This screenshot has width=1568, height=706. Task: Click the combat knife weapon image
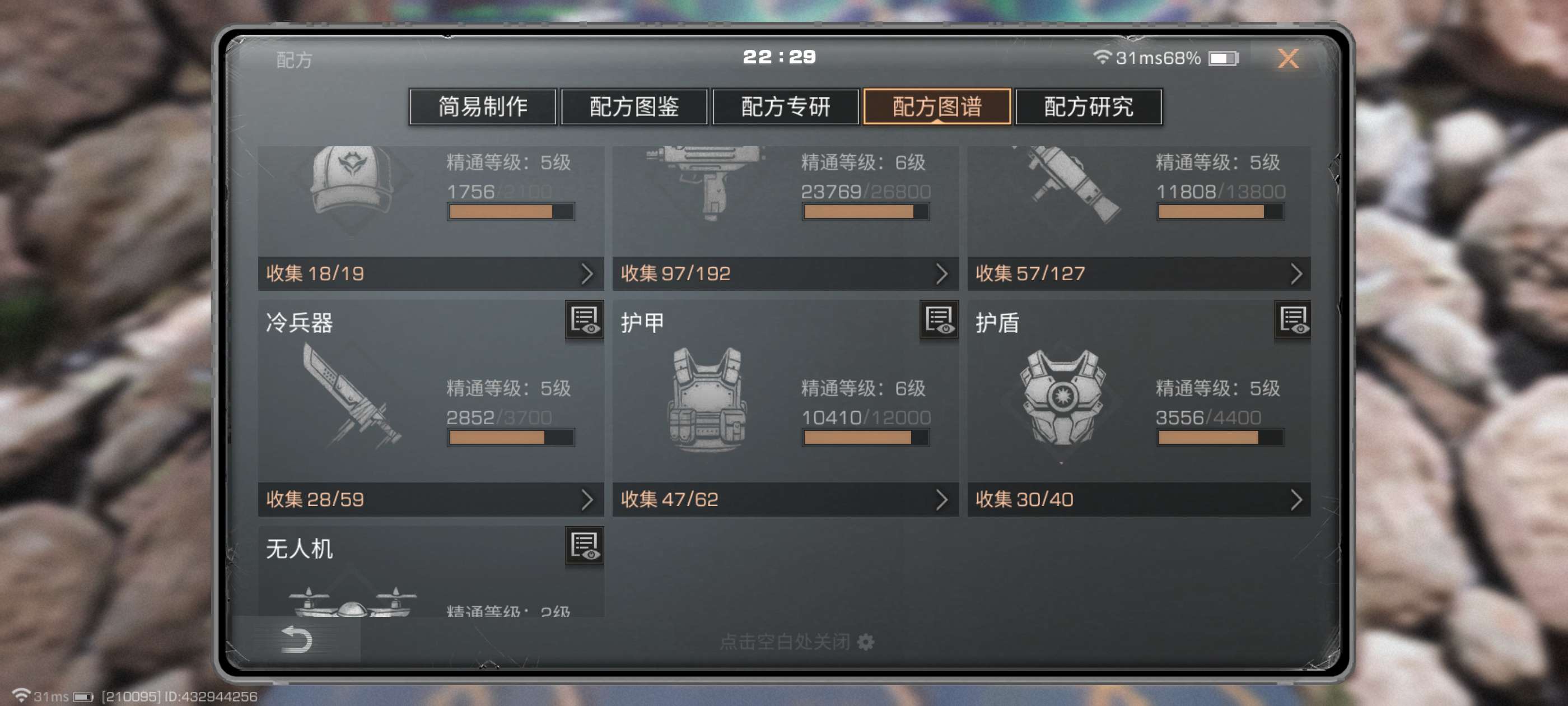point(351,396)
